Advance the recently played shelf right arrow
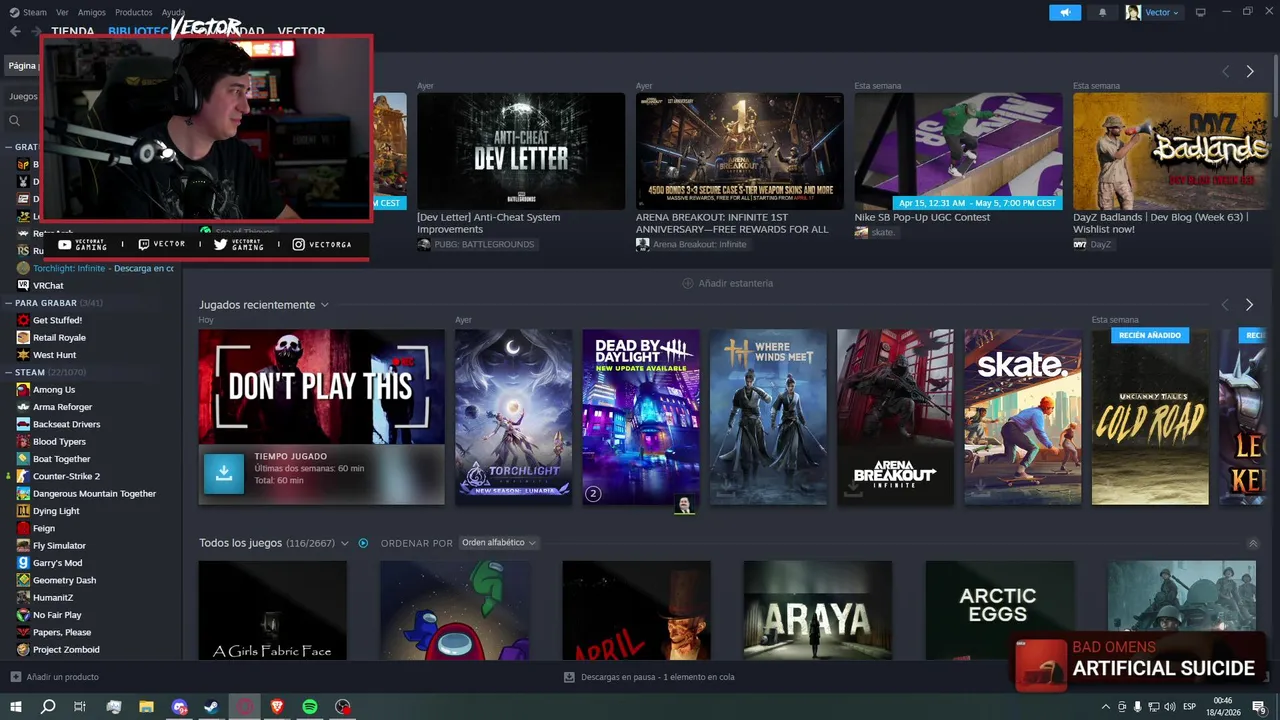This screenshot has height=720, width=1280. coord(1249,305)
